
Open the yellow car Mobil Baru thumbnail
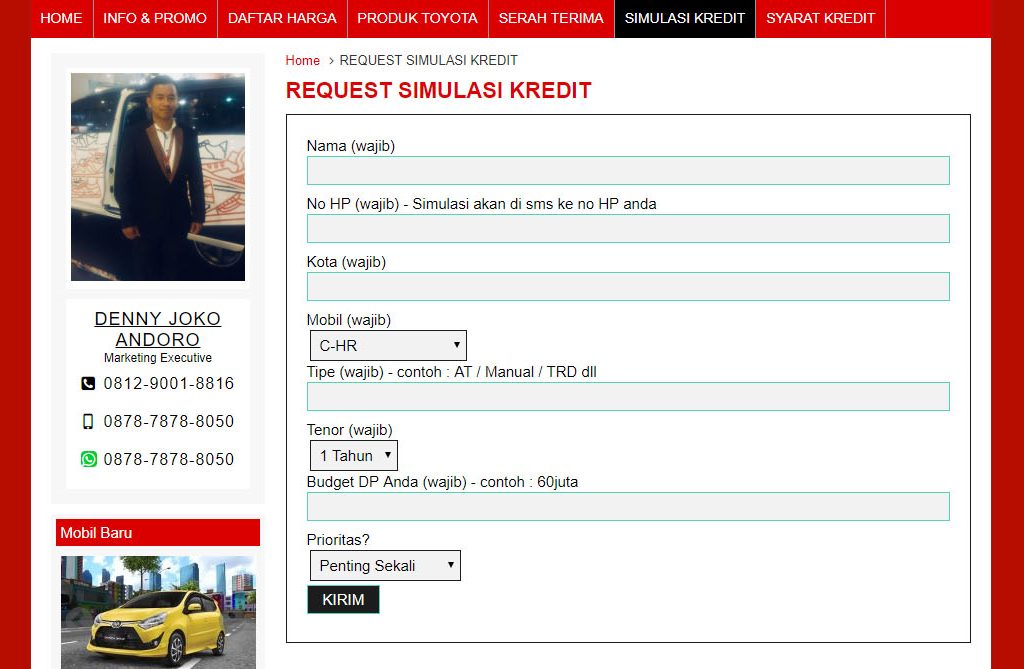(x=158, y=612)
